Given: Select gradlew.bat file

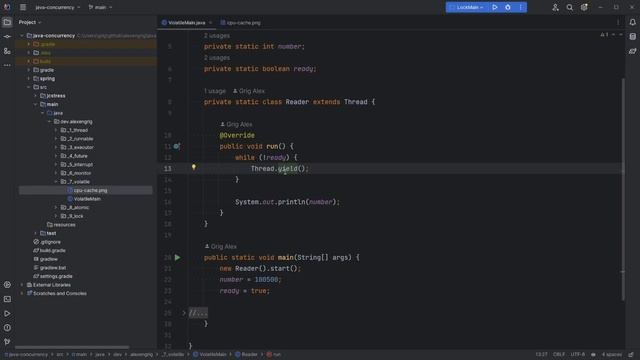Looking at the screenshot, I should [53, 268].
